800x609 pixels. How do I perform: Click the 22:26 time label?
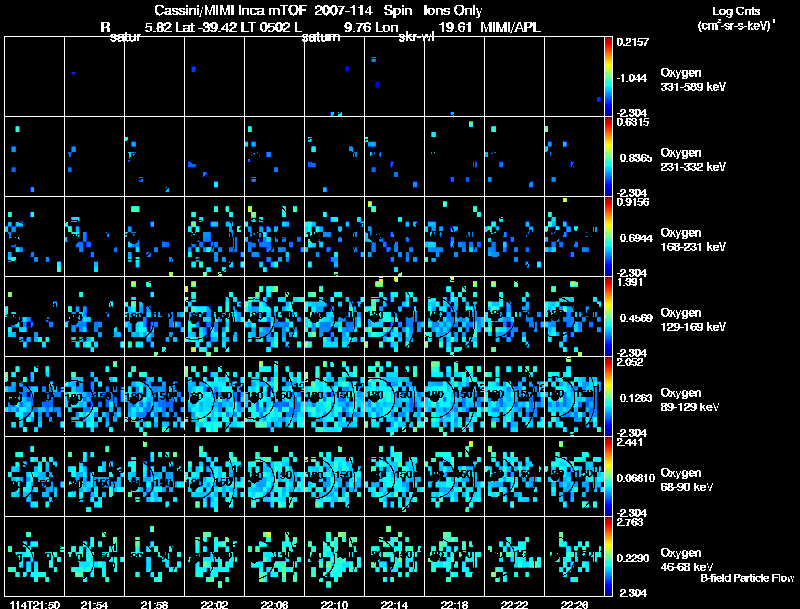tap(574, 604)
